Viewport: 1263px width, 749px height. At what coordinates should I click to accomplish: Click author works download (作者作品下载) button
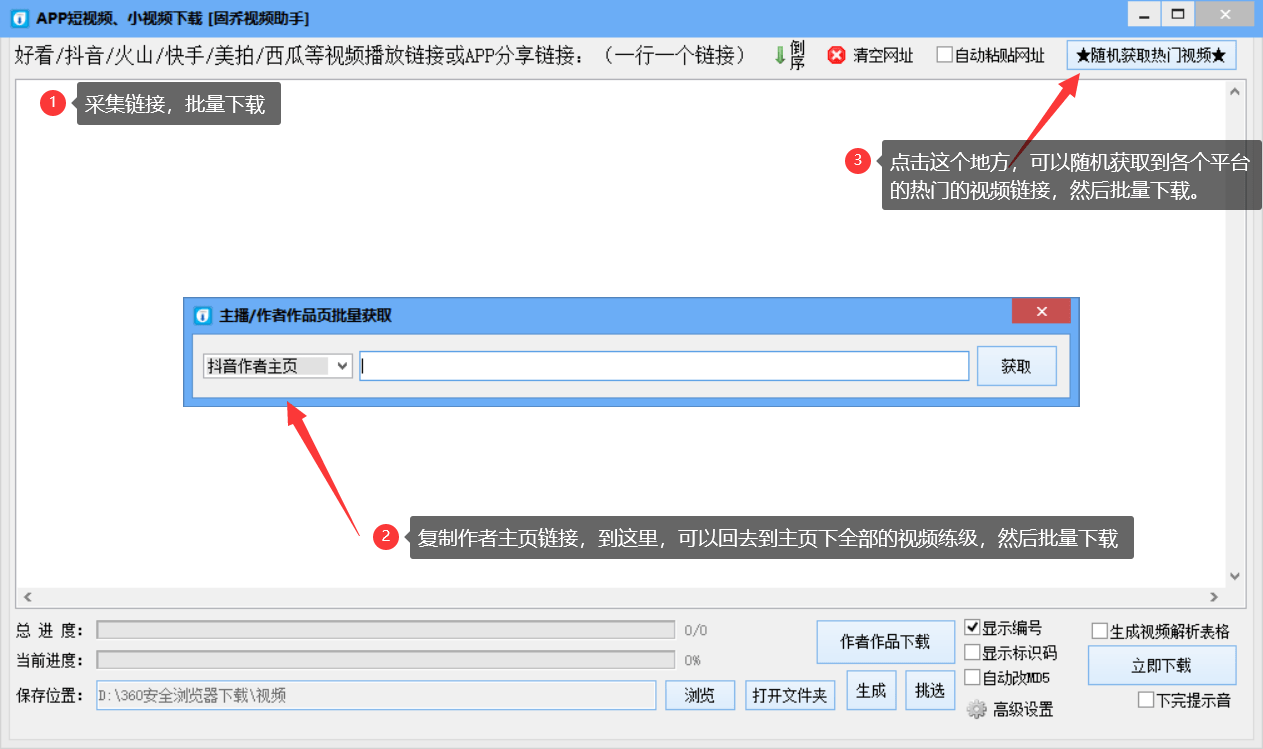point(885,642)
